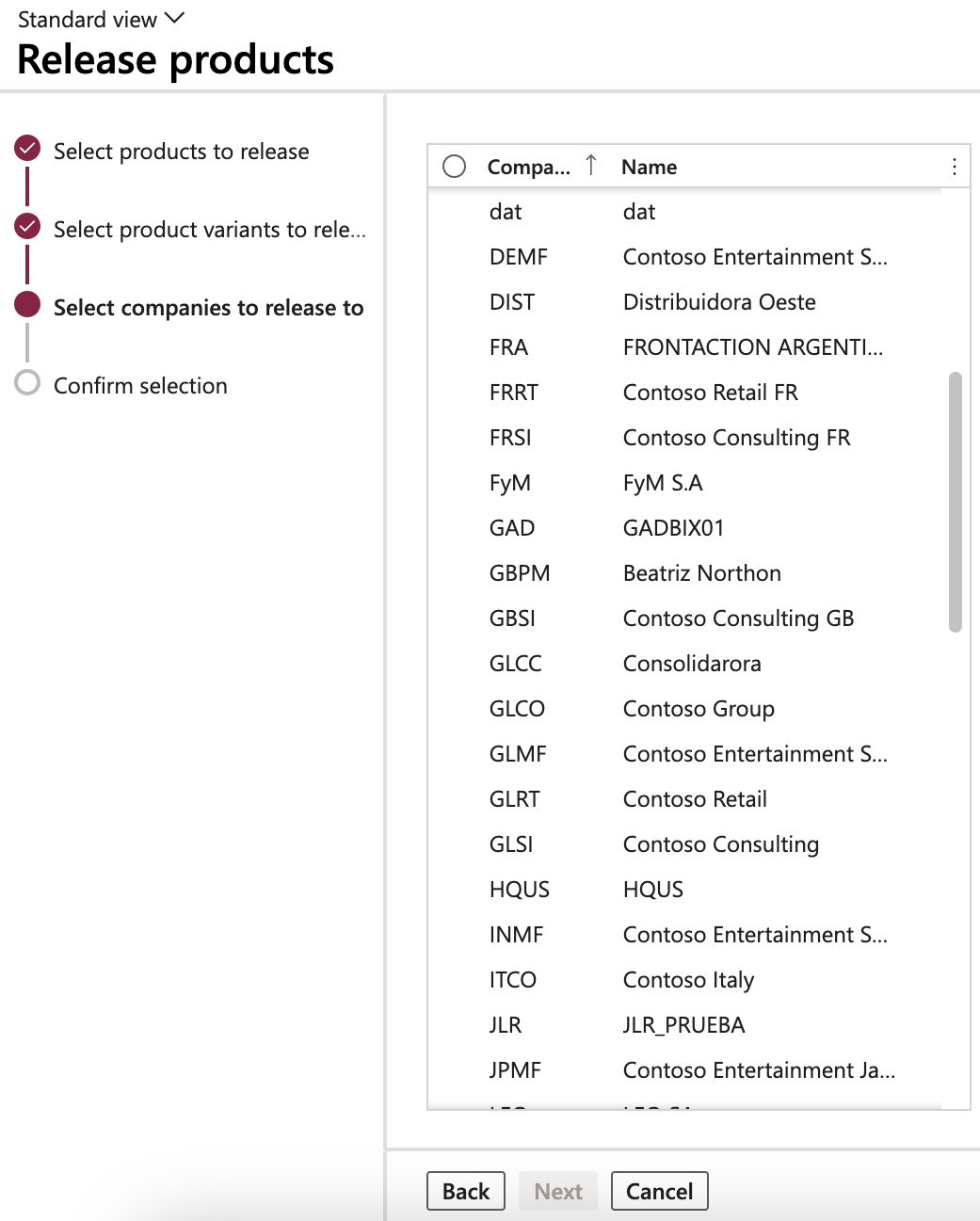Click Contoso Consulting GB name cell
Image resolution: width=980 pixels, height=1221 pixels.
738,619
